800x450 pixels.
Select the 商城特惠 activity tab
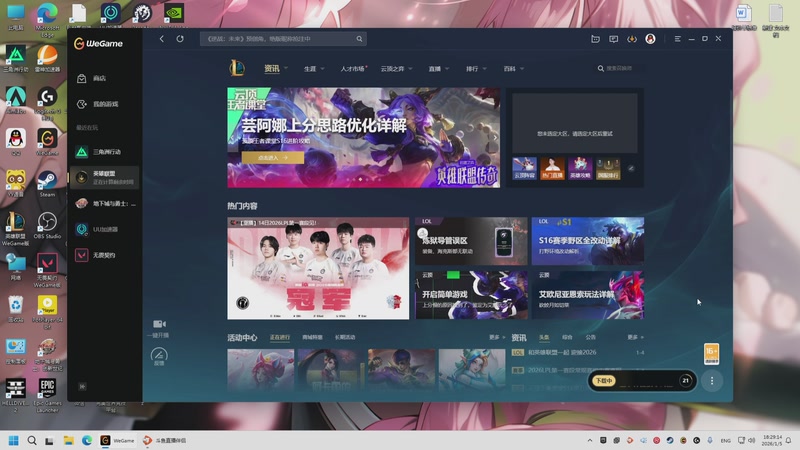312,337
